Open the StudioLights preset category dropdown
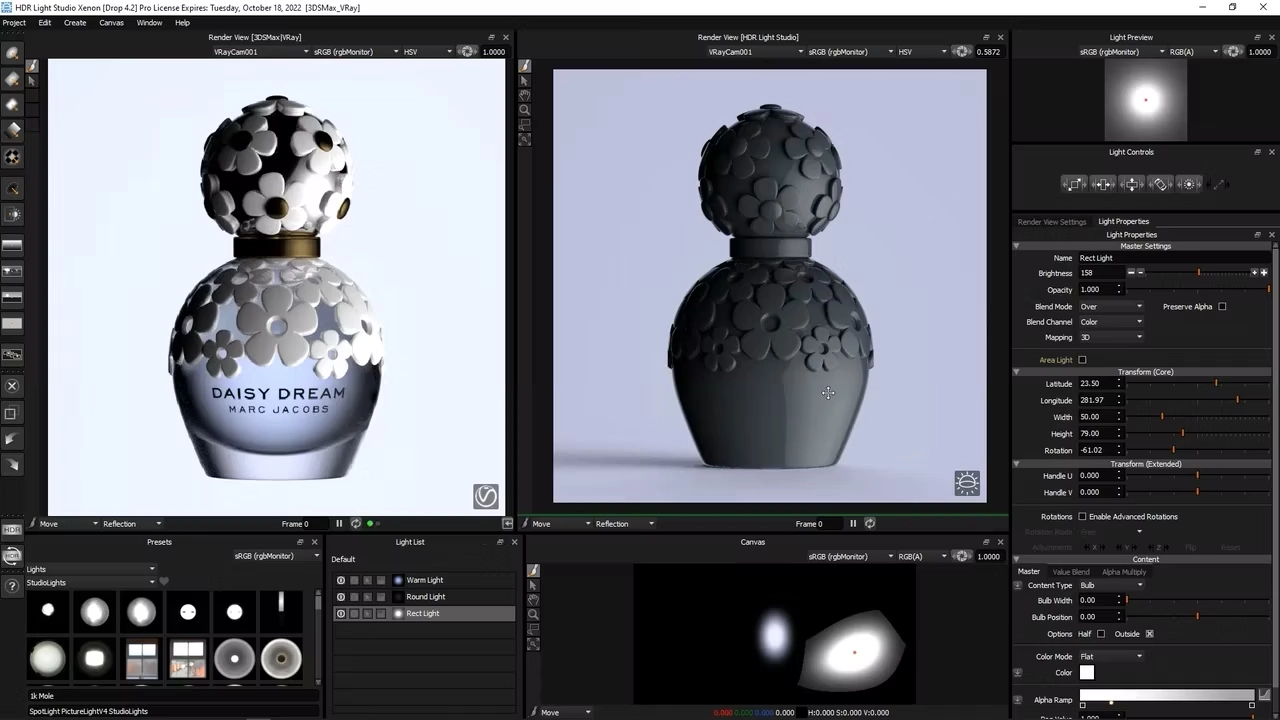Screen dimensions: 1280x720 pyautogui.click(x=91, y=582)
